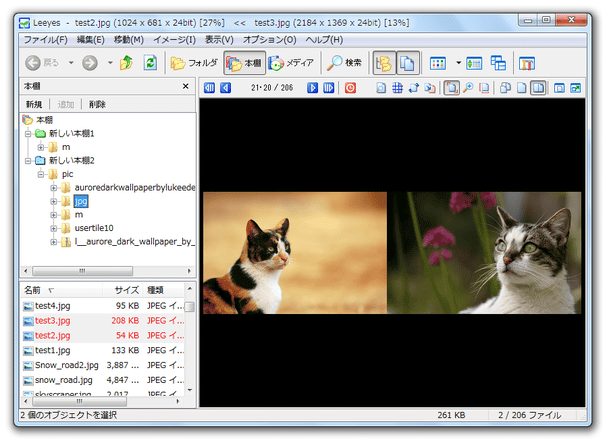This screenshot has height=441, width=607.
Task: Toggle the folder tree pane icon
Action: click(x=384, y=63)
